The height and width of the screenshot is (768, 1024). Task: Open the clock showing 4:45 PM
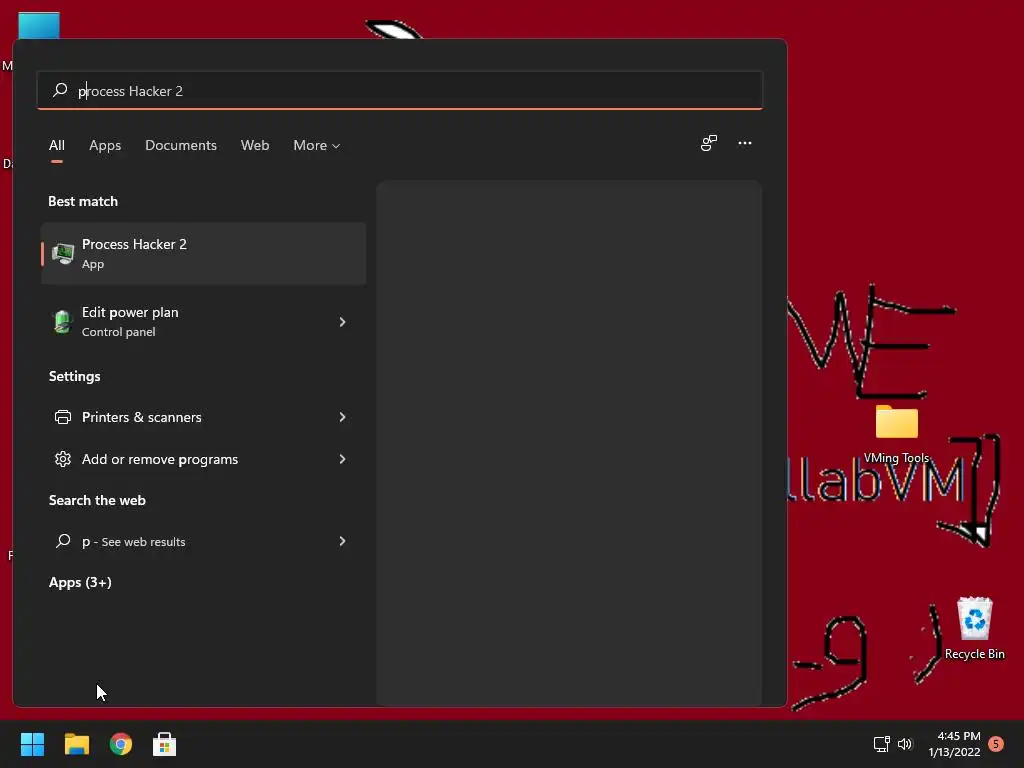click(x=954, y=744)
